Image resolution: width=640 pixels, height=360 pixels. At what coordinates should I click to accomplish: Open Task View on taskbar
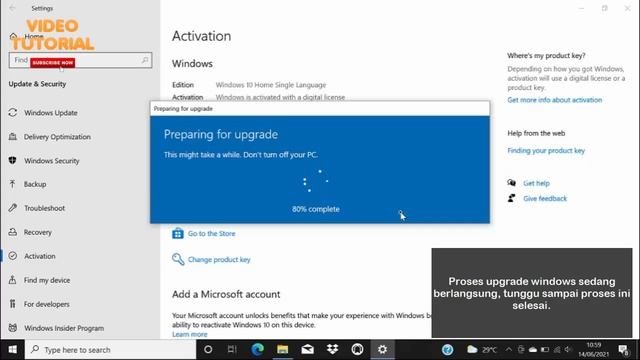coord(232,350)
